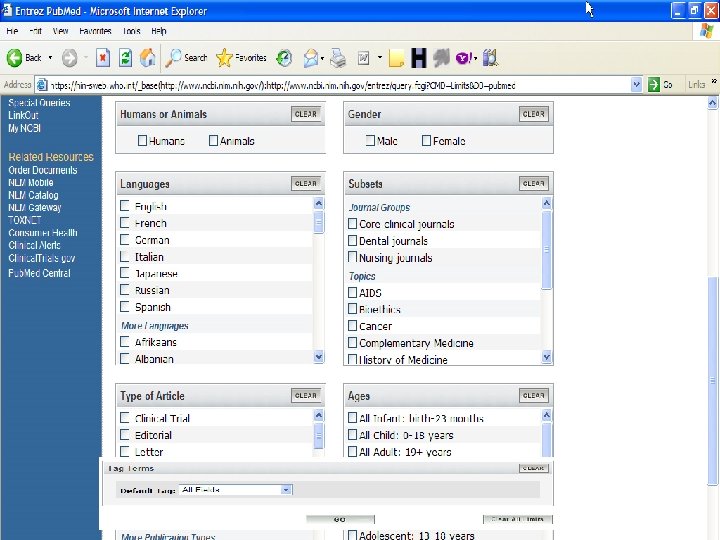Click the black H toolbar icon

point(419,58)
